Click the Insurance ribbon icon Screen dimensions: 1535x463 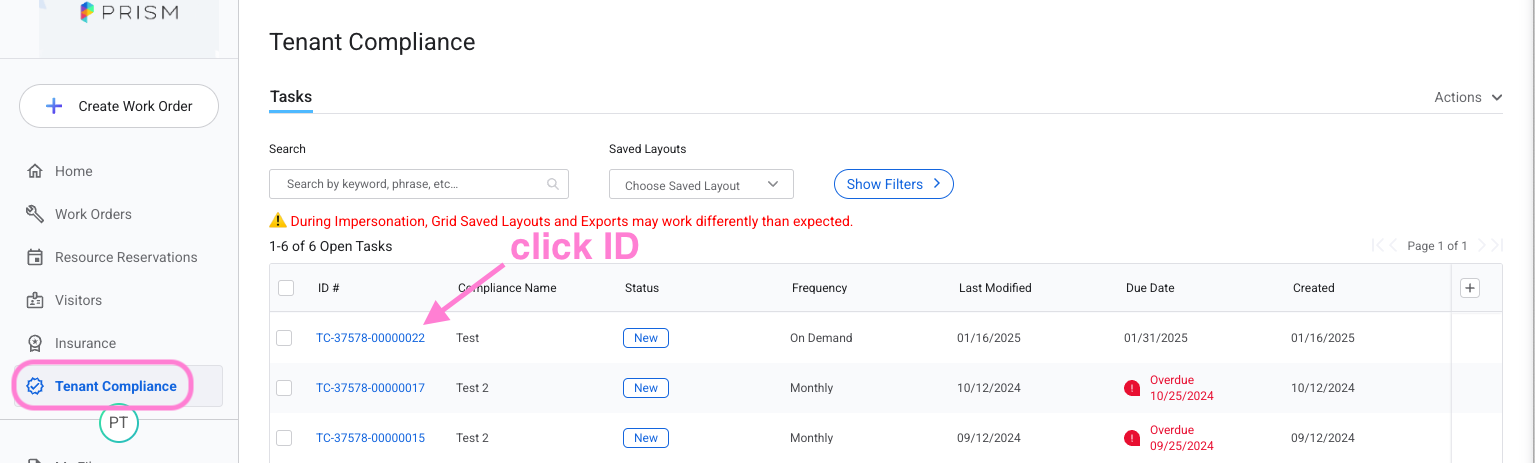click(x=35, y=343)
